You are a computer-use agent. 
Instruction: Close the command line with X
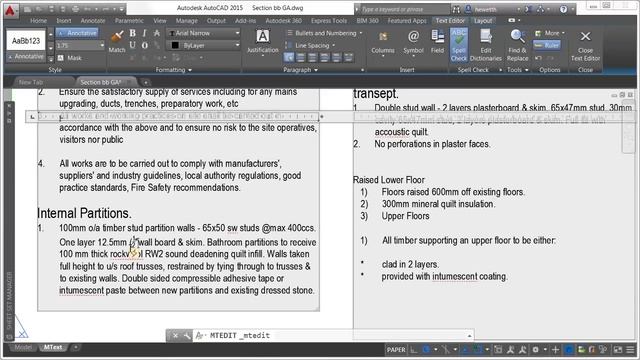coord(175,336)
